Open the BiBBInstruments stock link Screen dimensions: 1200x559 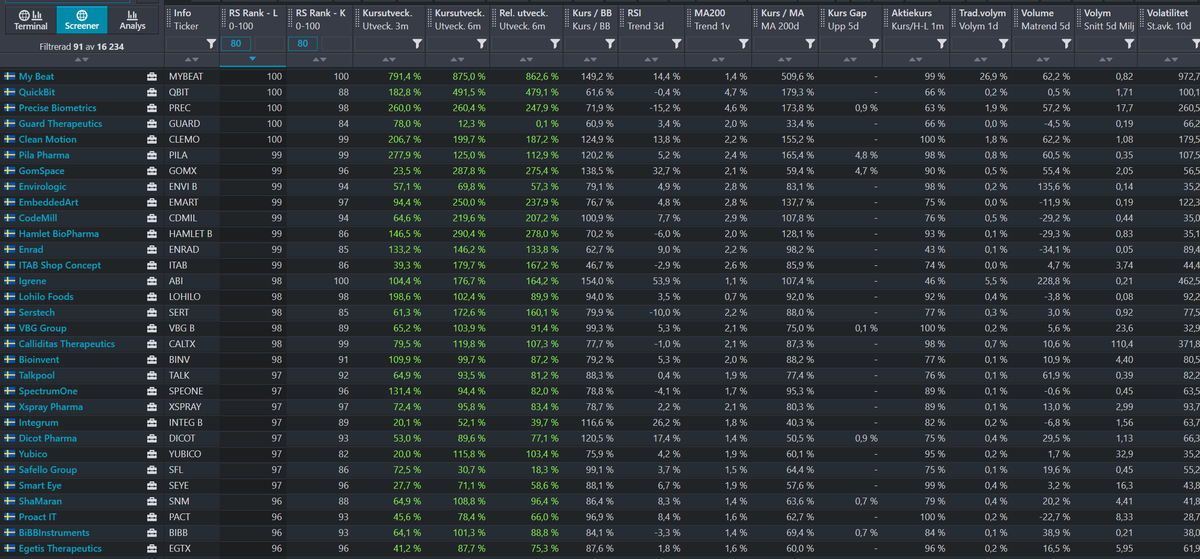(x=54, y=533)
